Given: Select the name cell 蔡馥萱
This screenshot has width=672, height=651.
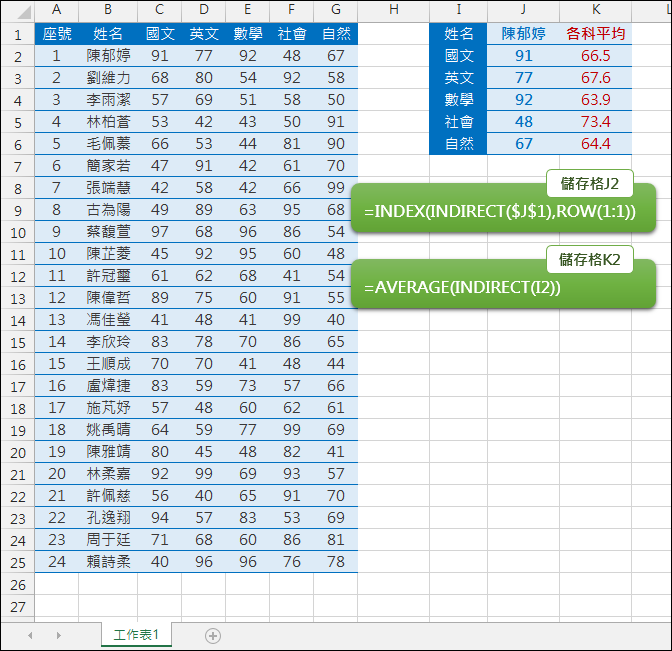Looking at the screenshot, I should coord(108,232).
